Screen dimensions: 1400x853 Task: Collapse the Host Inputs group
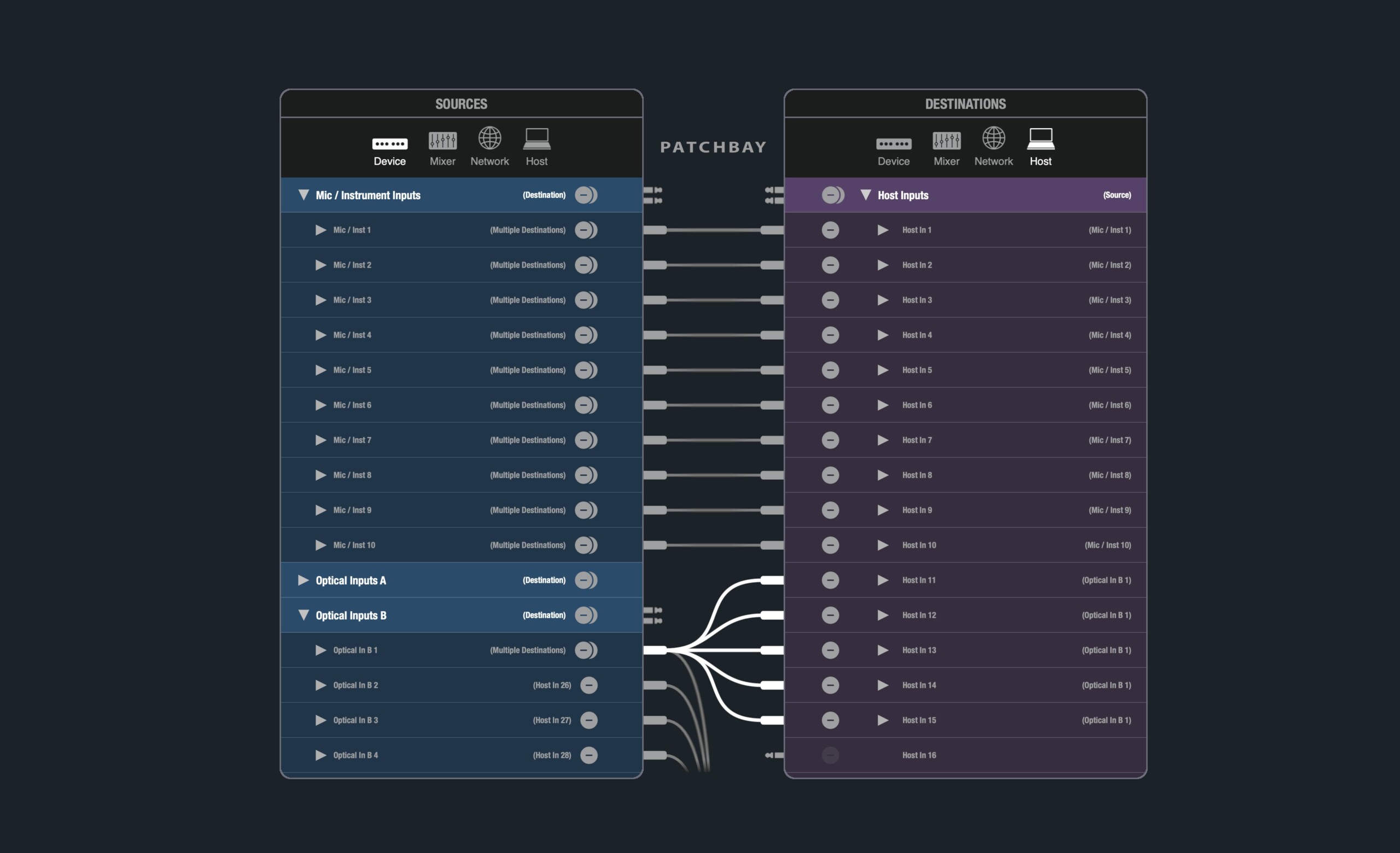coord(865,195)
